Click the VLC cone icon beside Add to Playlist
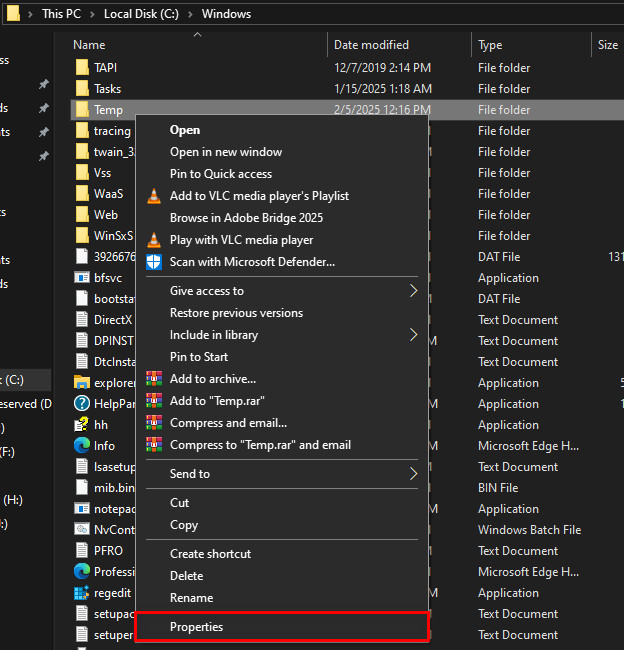Image resolution: width=624 pixels, height=650 pixels. [153, 196]
